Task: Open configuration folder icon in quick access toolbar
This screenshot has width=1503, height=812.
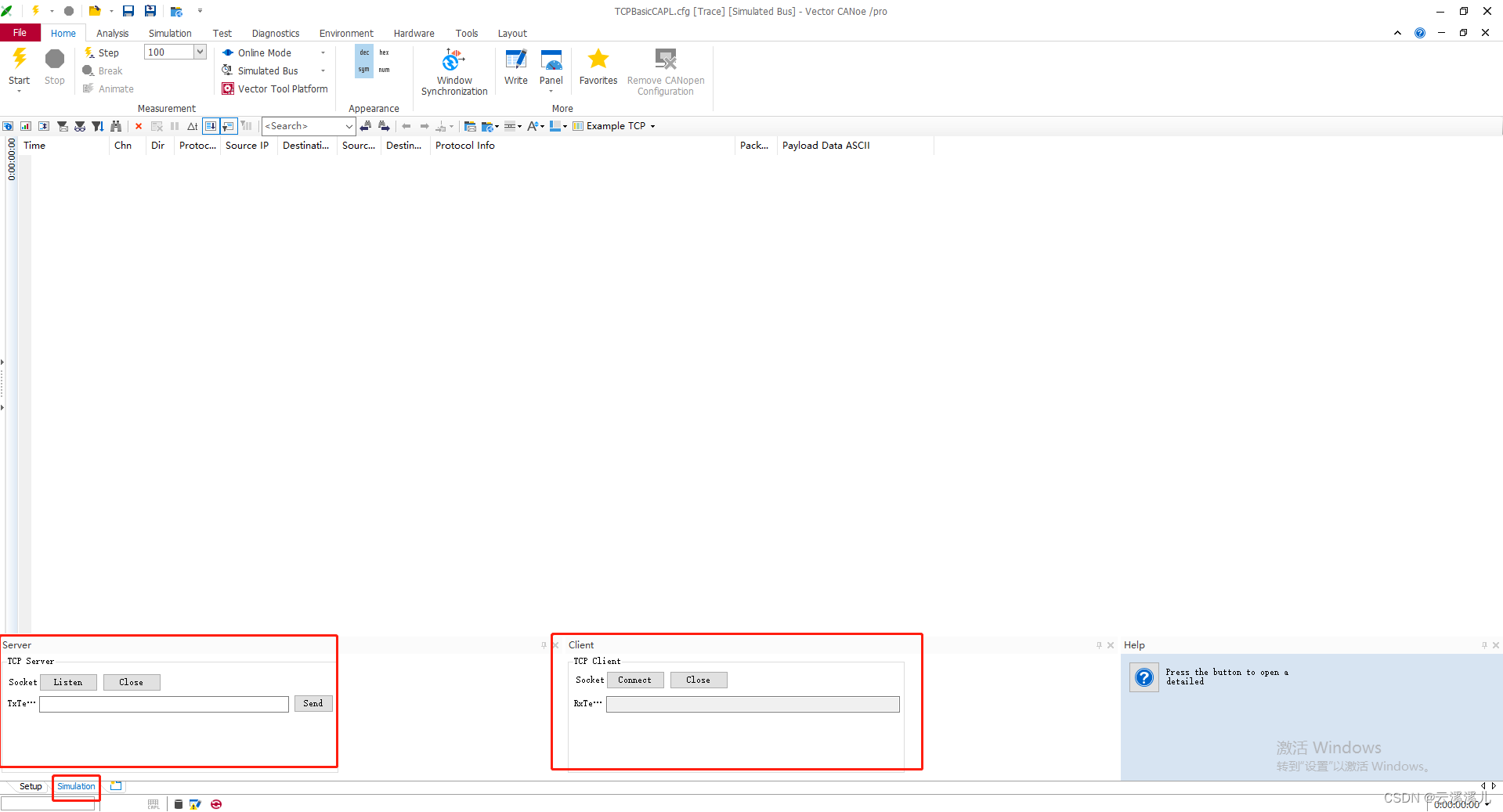Action: (95, 11)
